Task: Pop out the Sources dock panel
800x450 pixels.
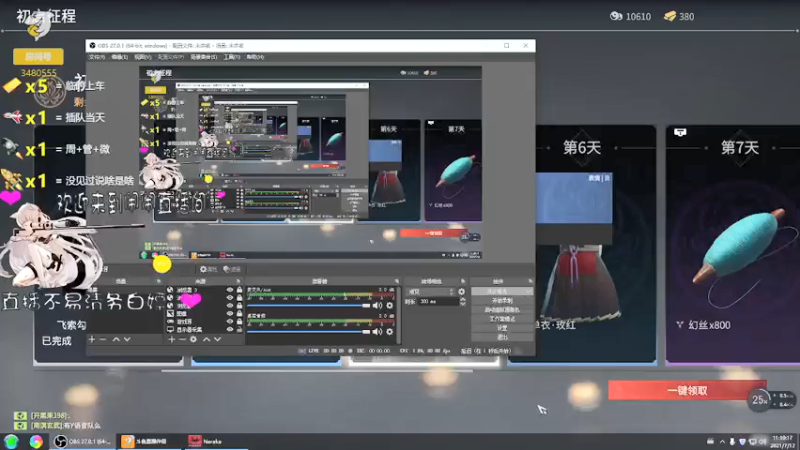Action: (x=238, y=281)
